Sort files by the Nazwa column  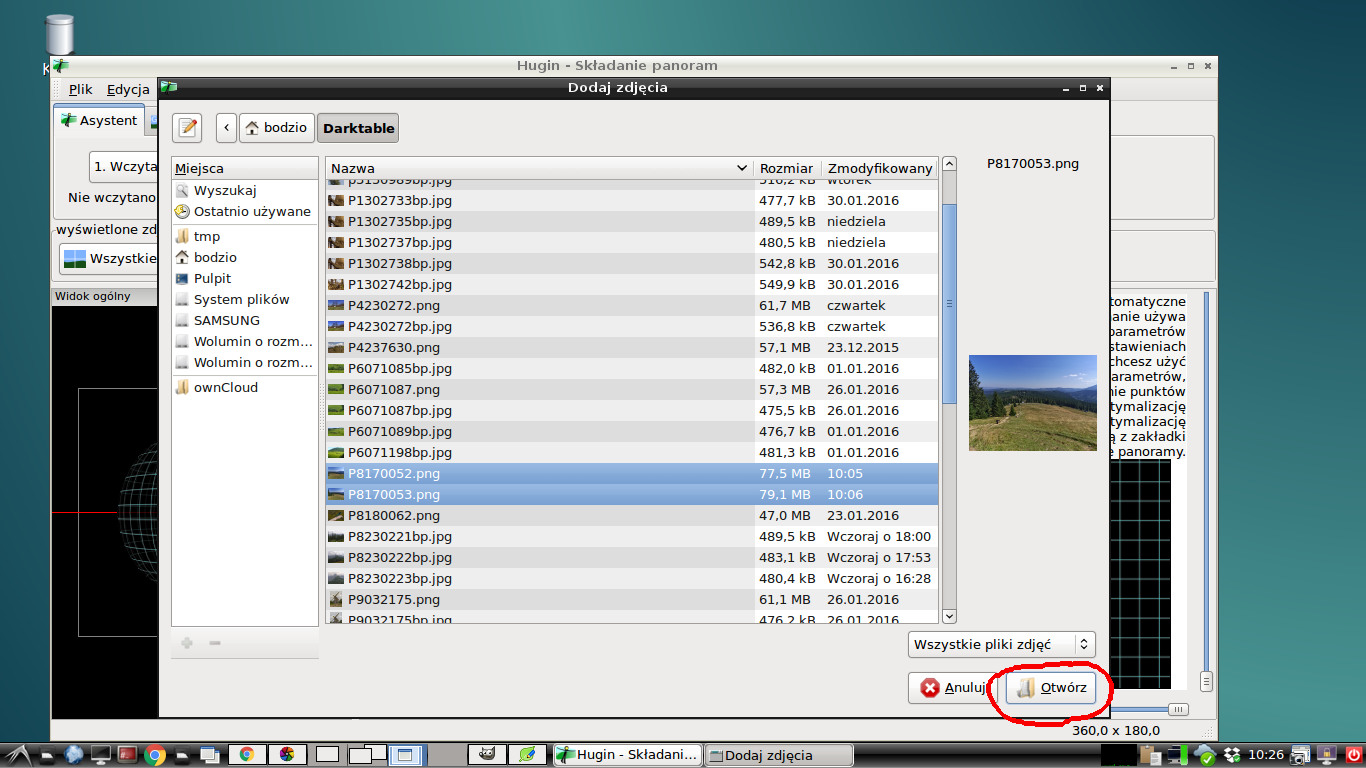point(538,168)
